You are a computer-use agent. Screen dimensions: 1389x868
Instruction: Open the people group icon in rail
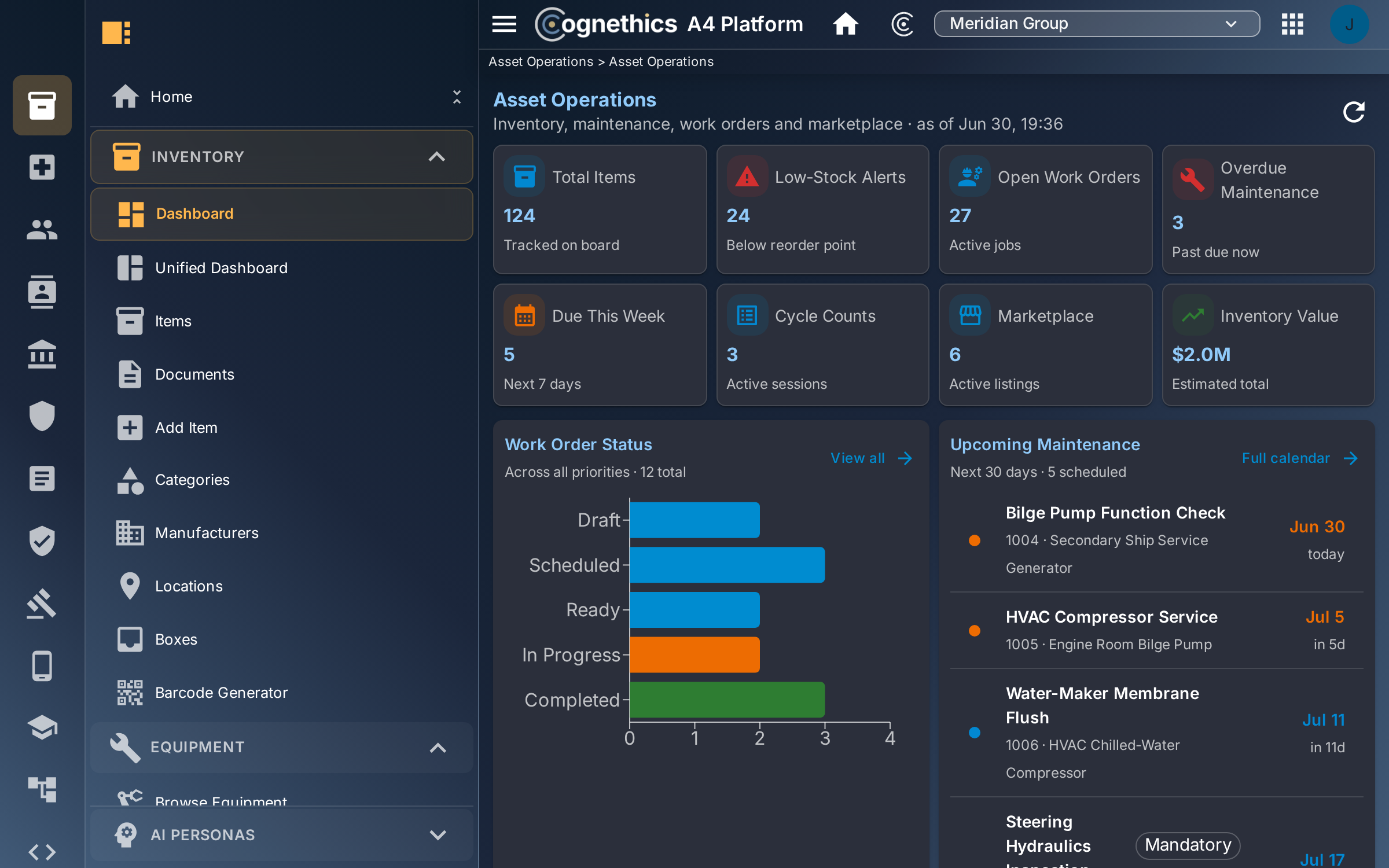pyautogui.click(x=42, y=230)
